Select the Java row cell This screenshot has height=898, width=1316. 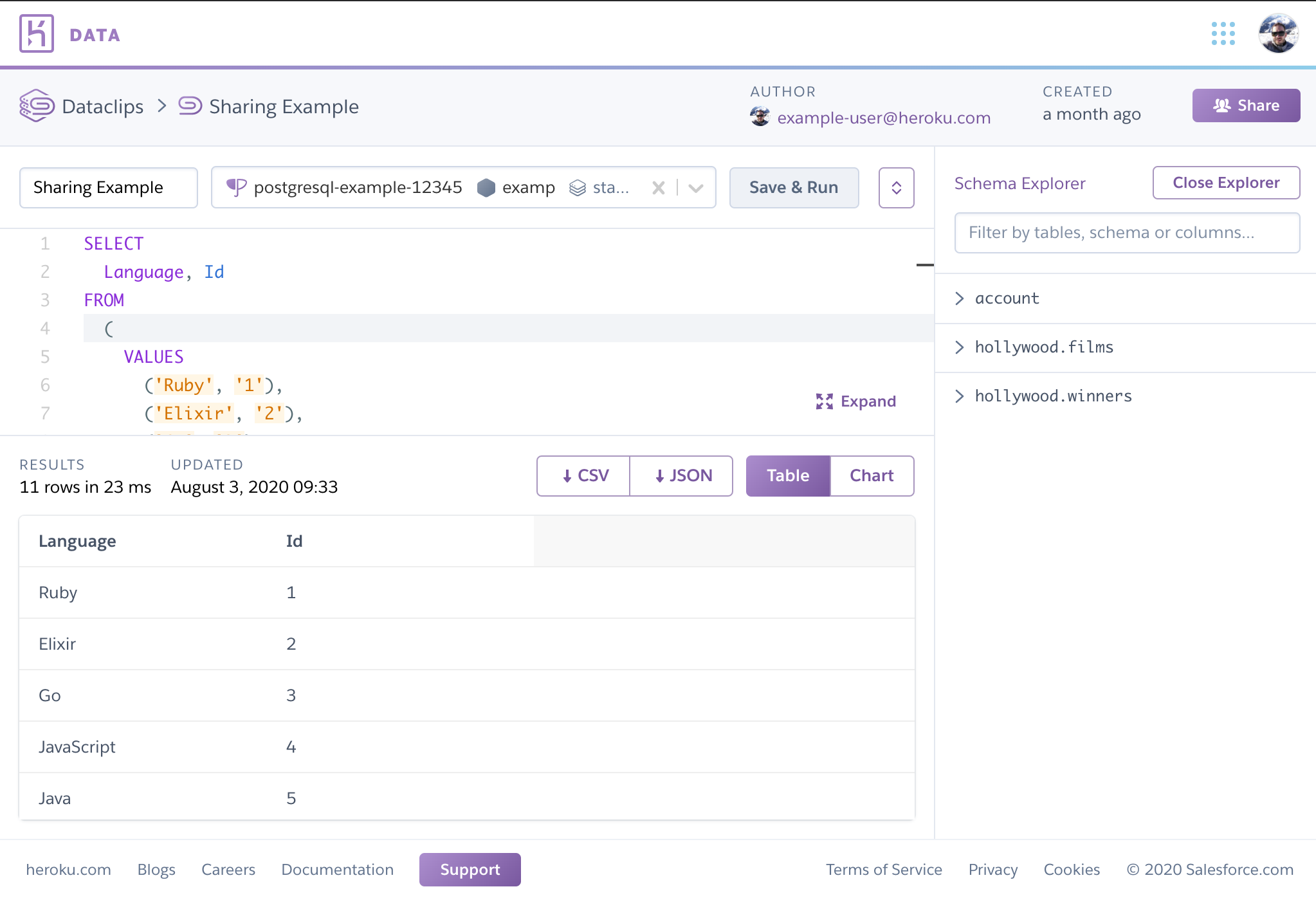55,798
